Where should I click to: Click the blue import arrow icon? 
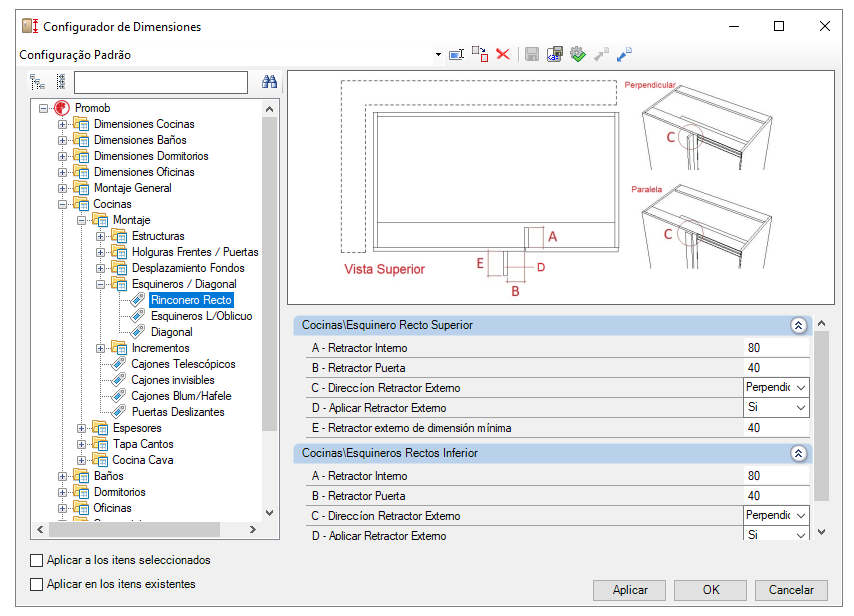[x=624, y=54]
